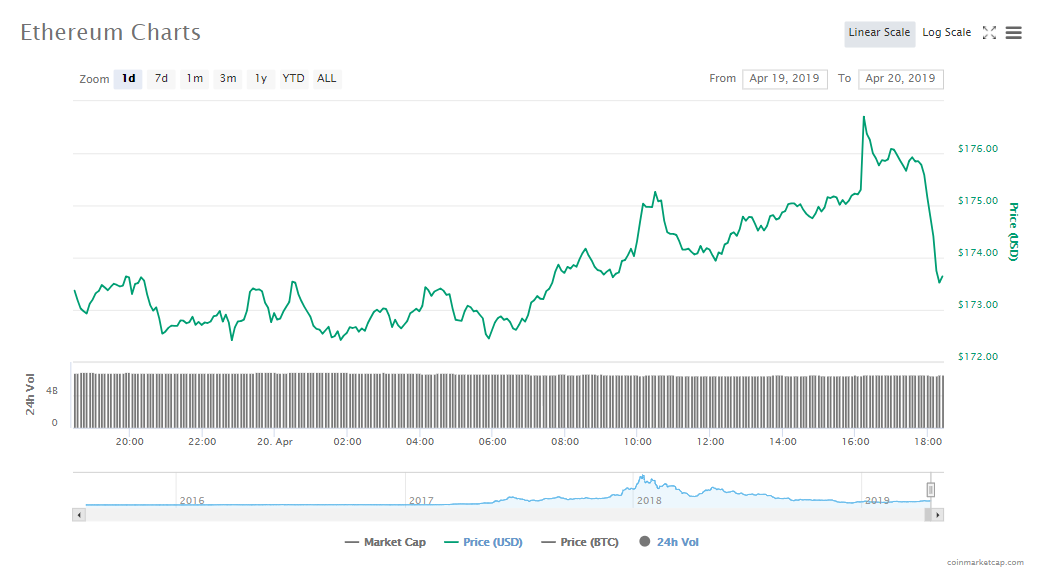The height and width of the screenshot is (582, 1040).
Task: Click navigator scrollbar left arrow
Action: click(x=78, y=514)
